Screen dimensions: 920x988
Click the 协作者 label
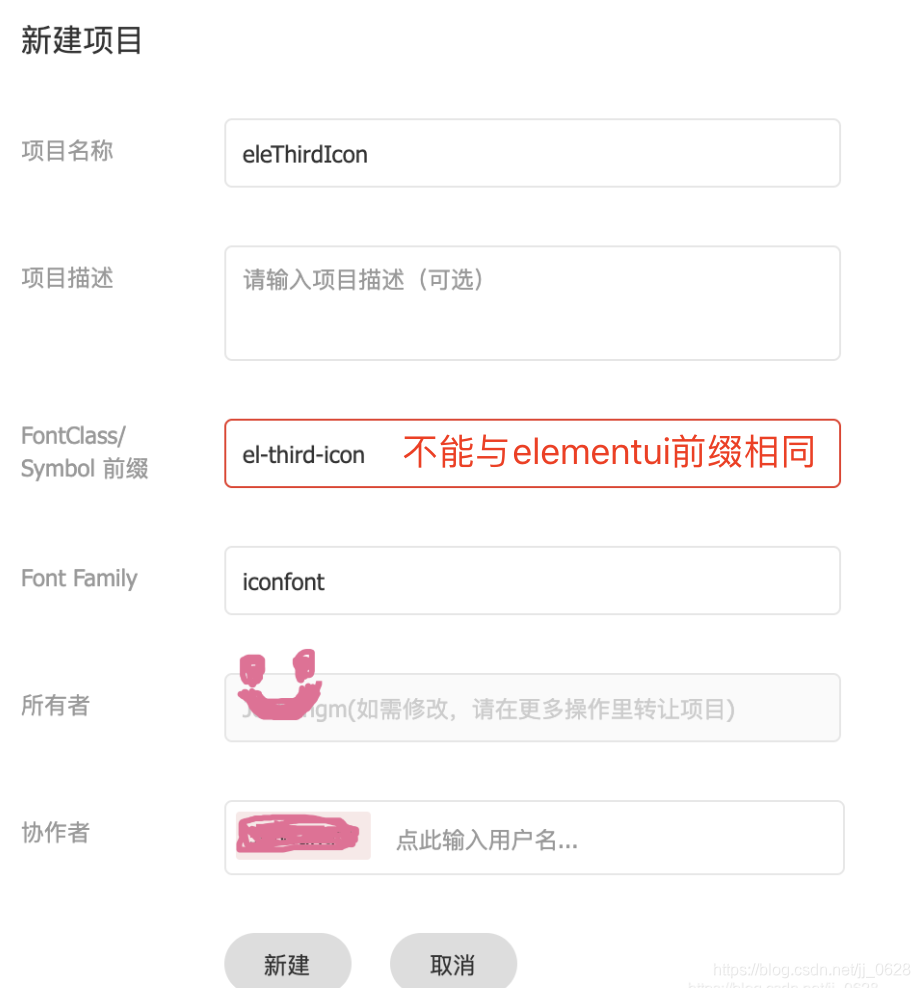(55, 833)
